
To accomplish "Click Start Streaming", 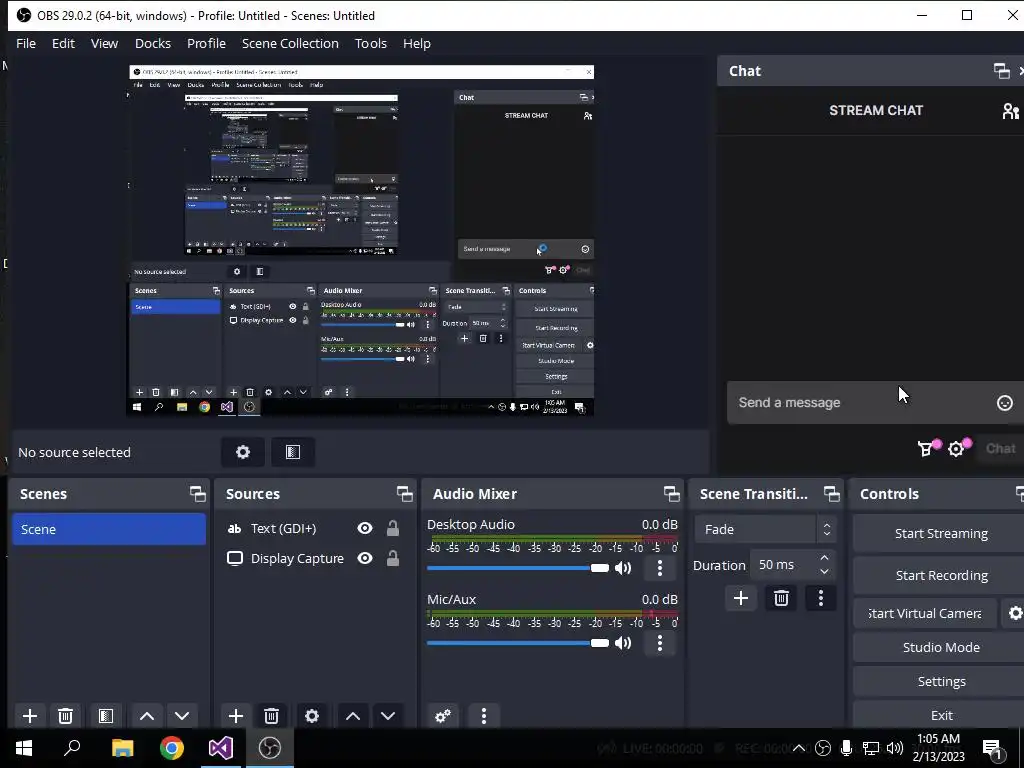I will (941, 534).
